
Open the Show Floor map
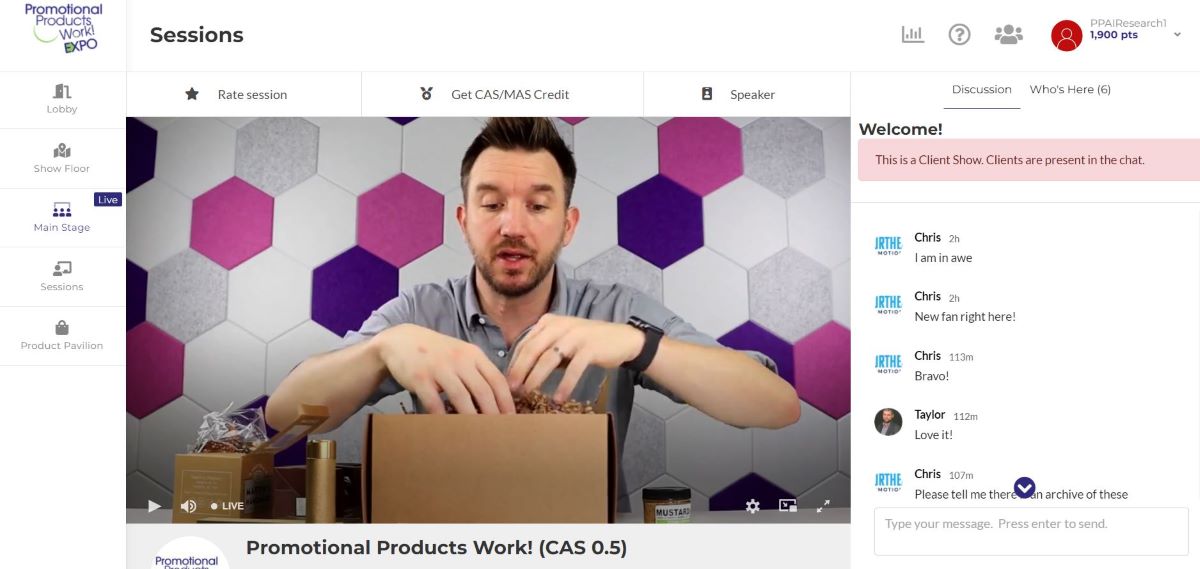(62, 158)
